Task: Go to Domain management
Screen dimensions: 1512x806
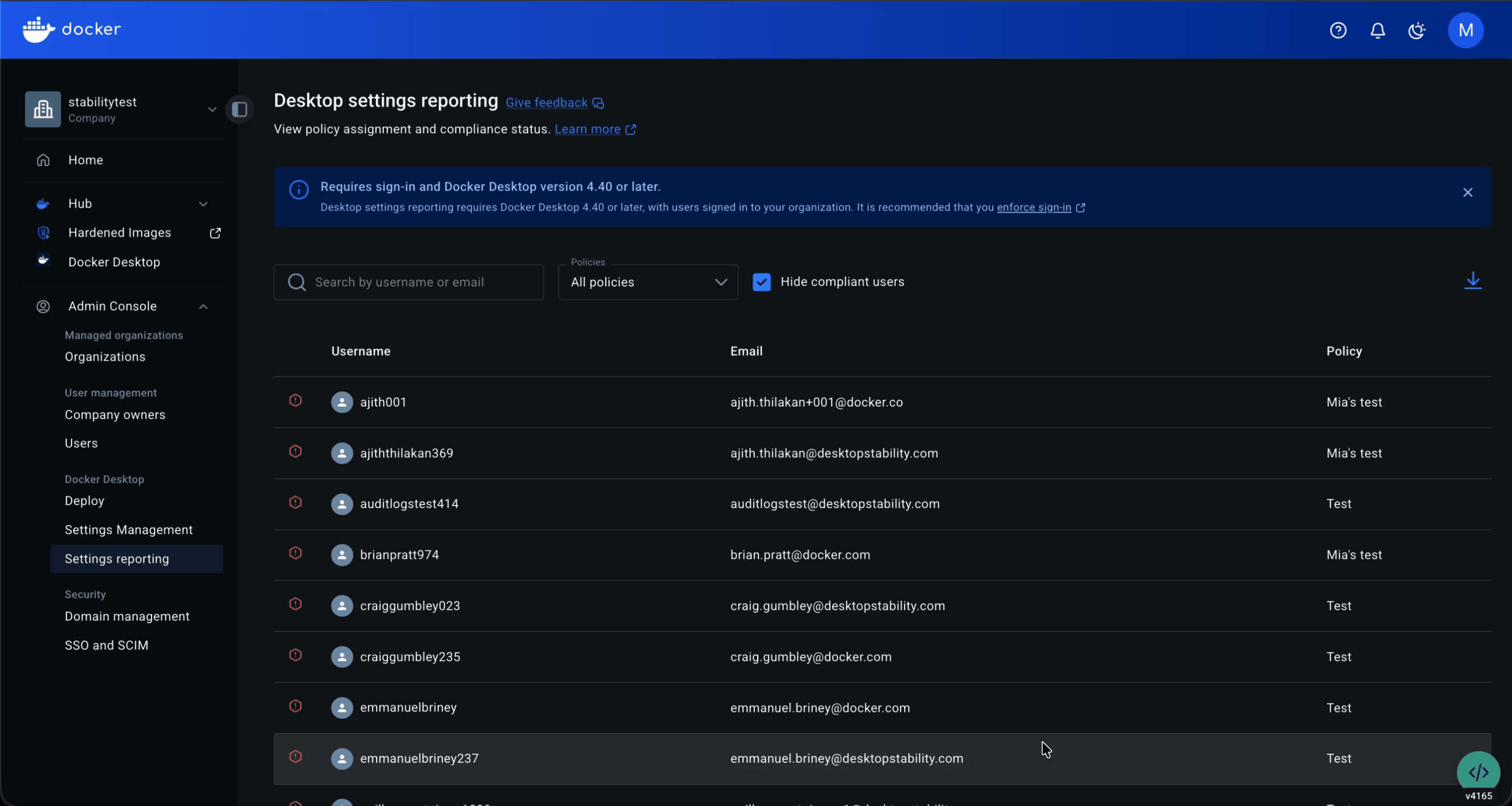Action: point(127,616)
